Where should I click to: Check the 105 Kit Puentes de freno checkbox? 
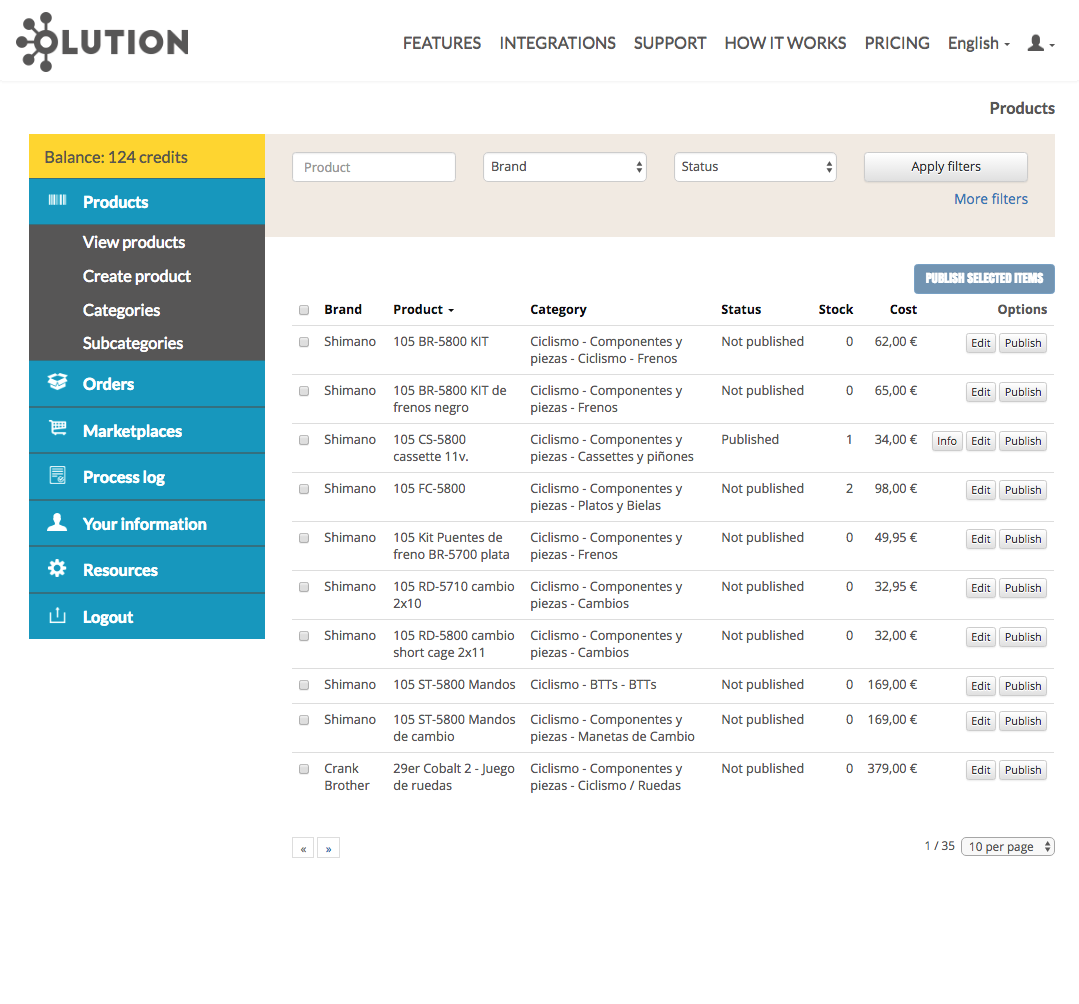tap(304, 538)
